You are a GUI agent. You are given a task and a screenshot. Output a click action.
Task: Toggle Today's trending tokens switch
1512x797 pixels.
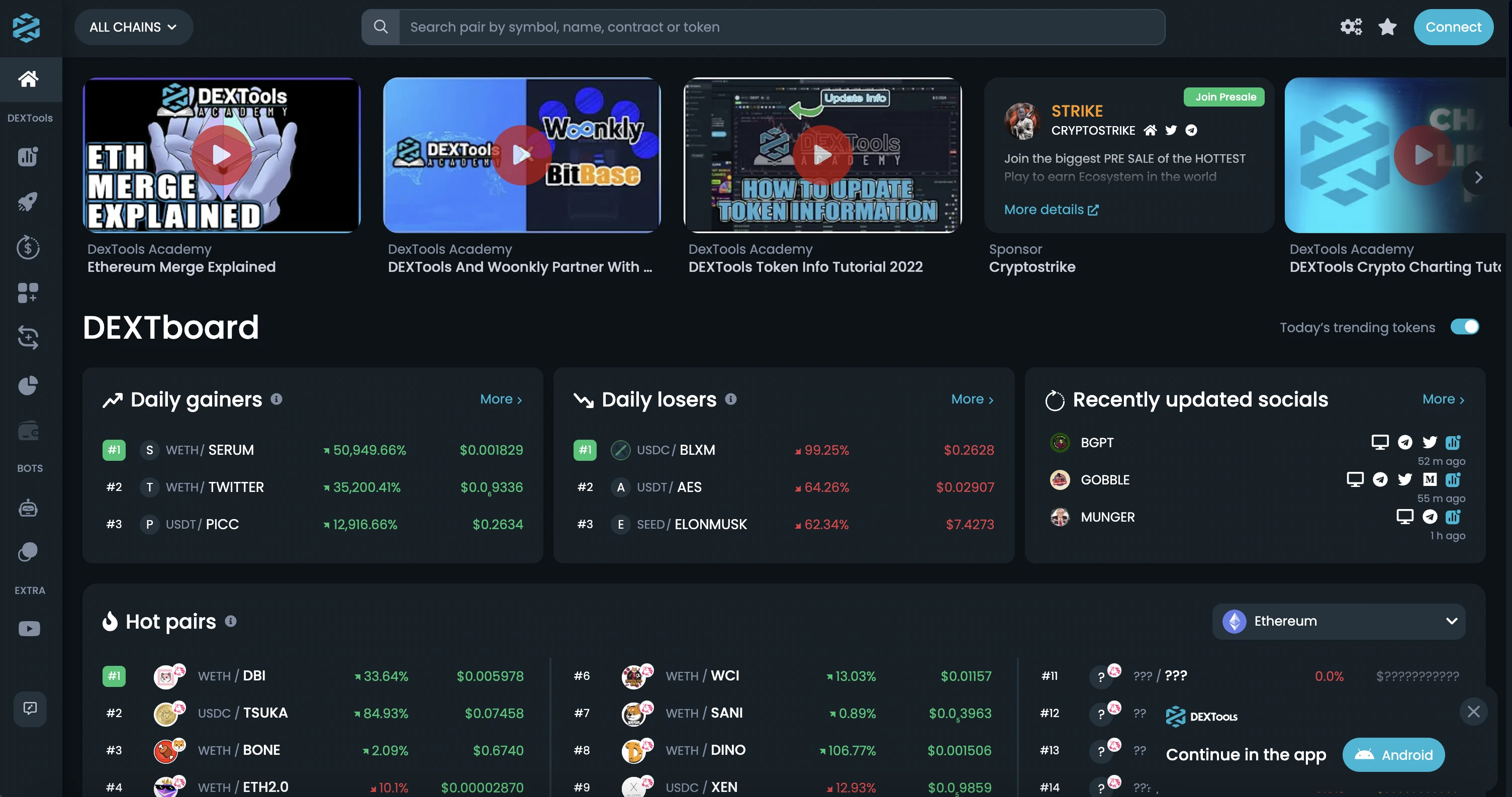click(x=1464, y=327)
